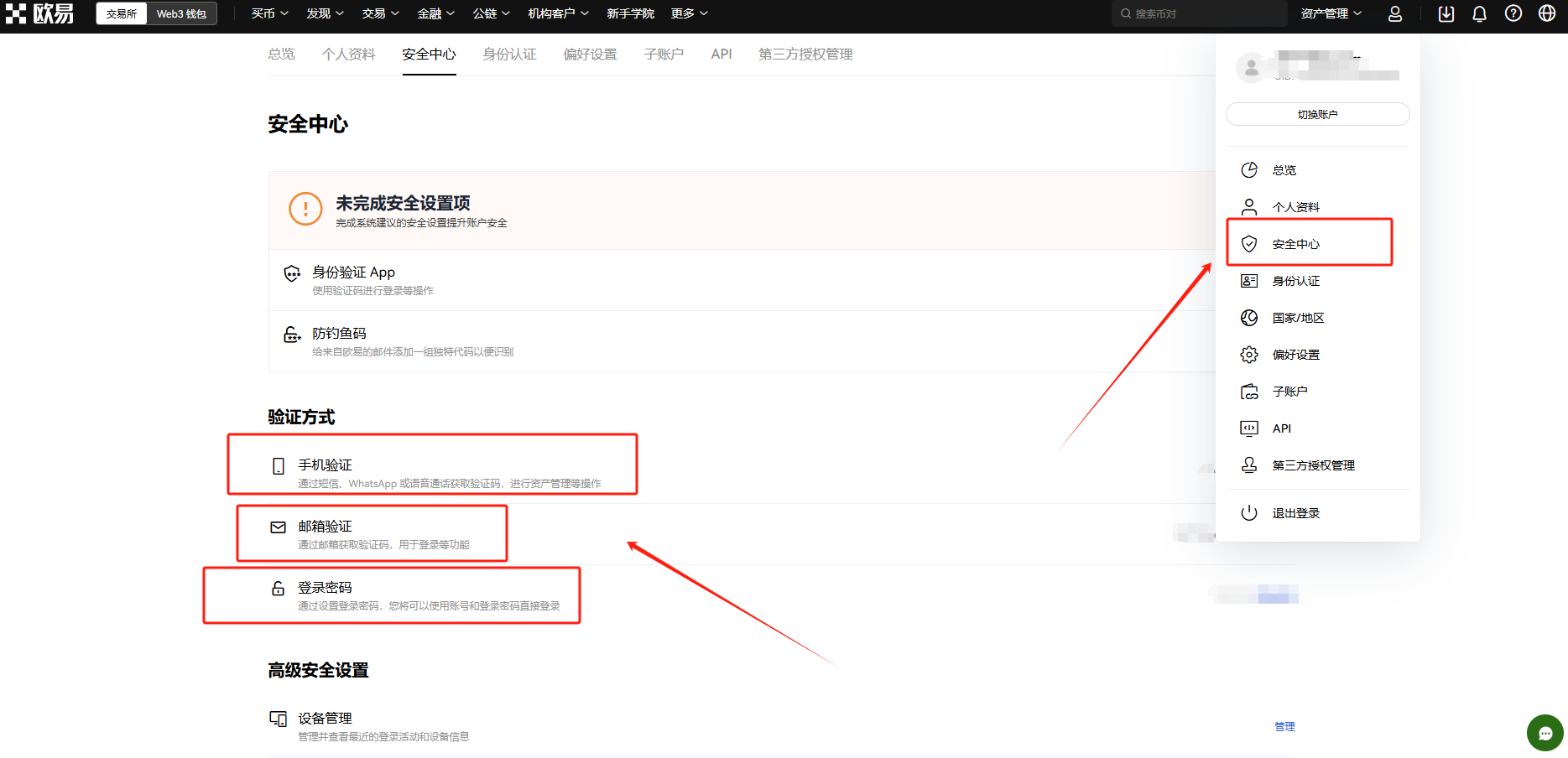Select 偏好设置 in the account dropdown
This screenshot has height=758, width=1568.
(x=1318, y=355)
